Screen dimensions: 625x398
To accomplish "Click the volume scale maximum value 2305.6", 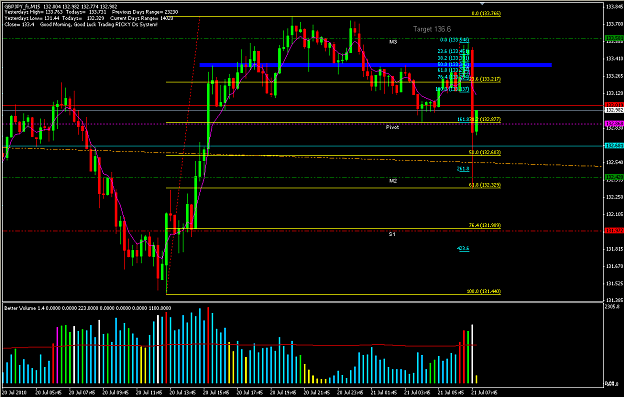I will (611, 307).
